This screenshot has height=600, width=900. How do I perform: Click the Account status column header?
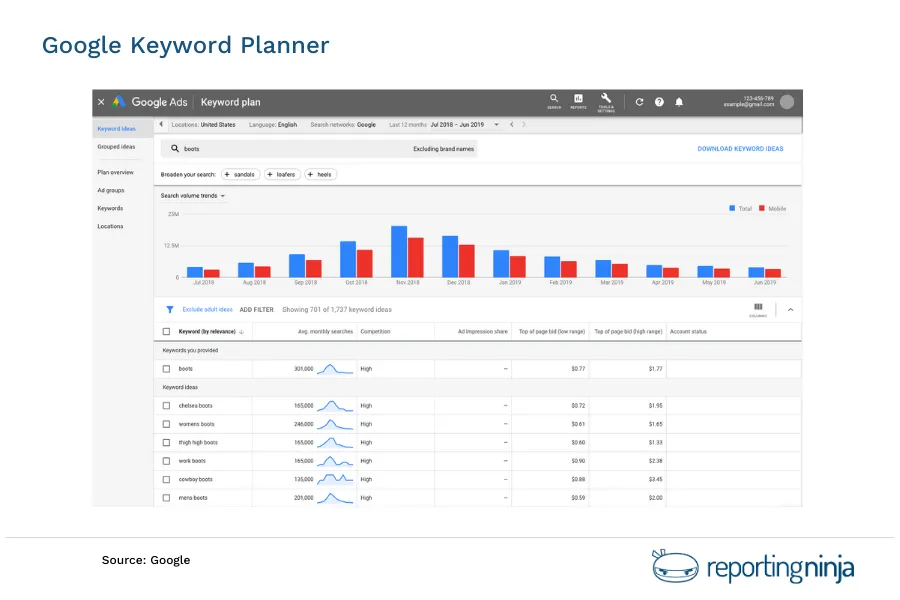(x=688, y=332)
